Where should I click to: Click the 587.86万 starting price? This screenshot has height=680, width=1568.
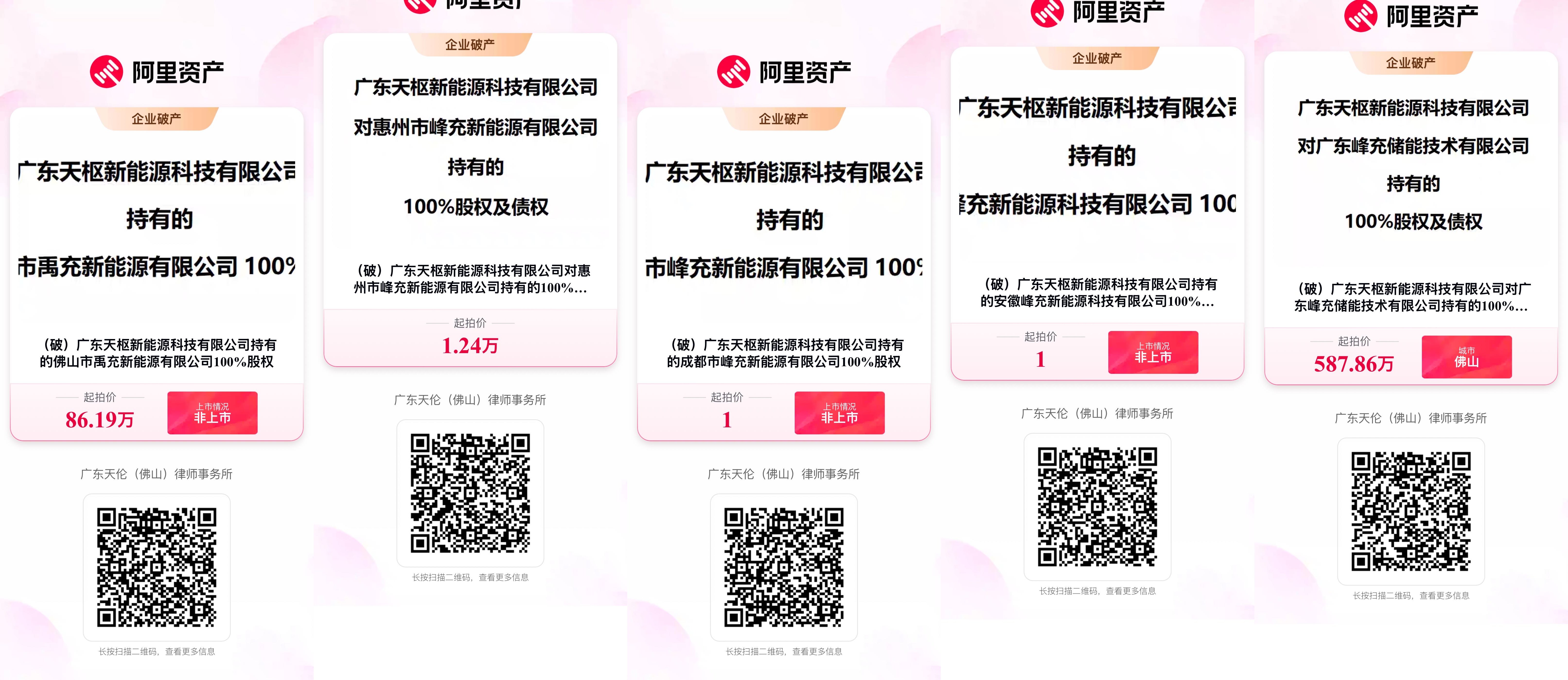tap(1354, 364)
